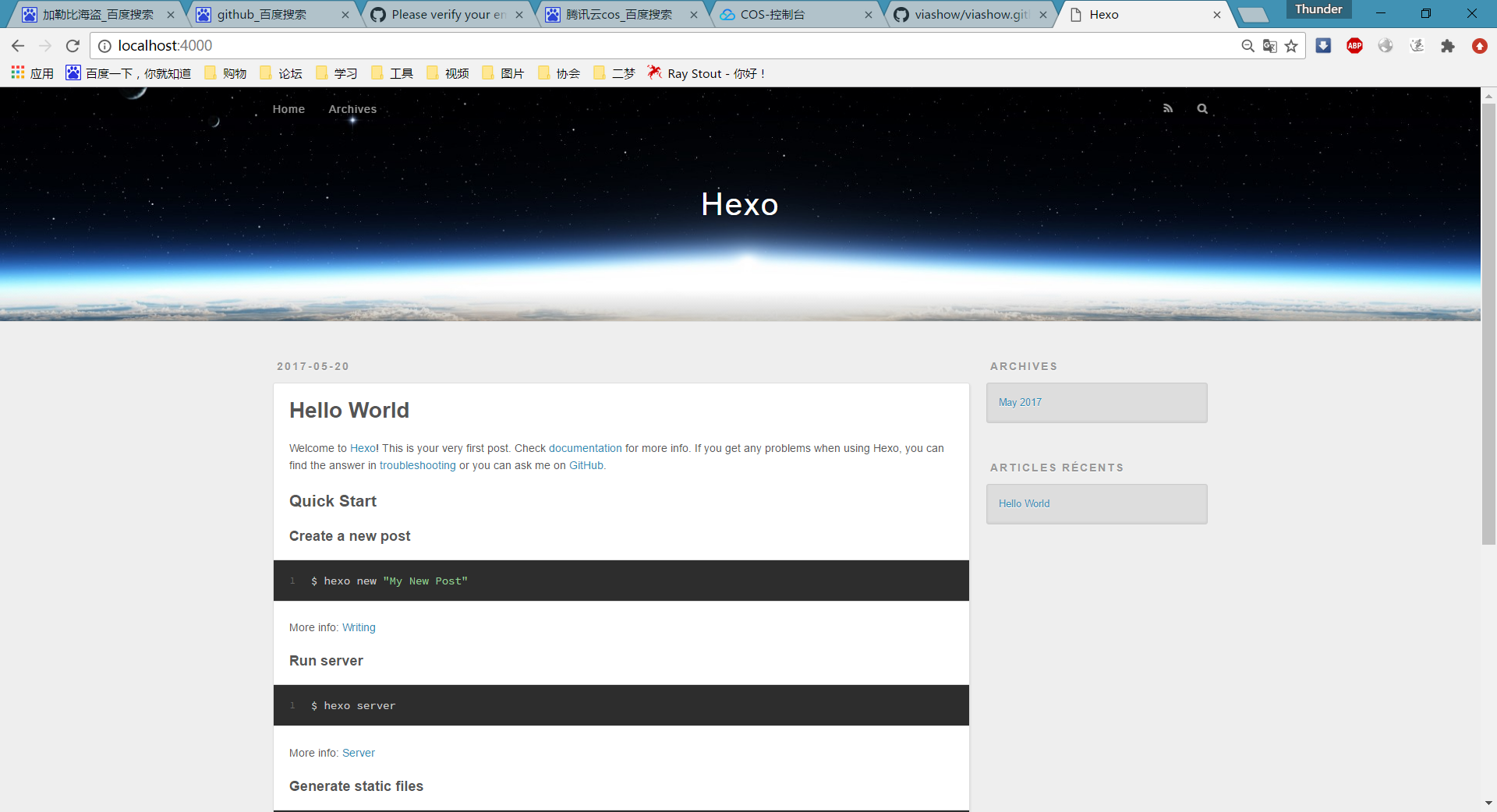Open the blog search magnifier icon
The height and width of the screenshot is (812, 1497).
click(1202, 108)
